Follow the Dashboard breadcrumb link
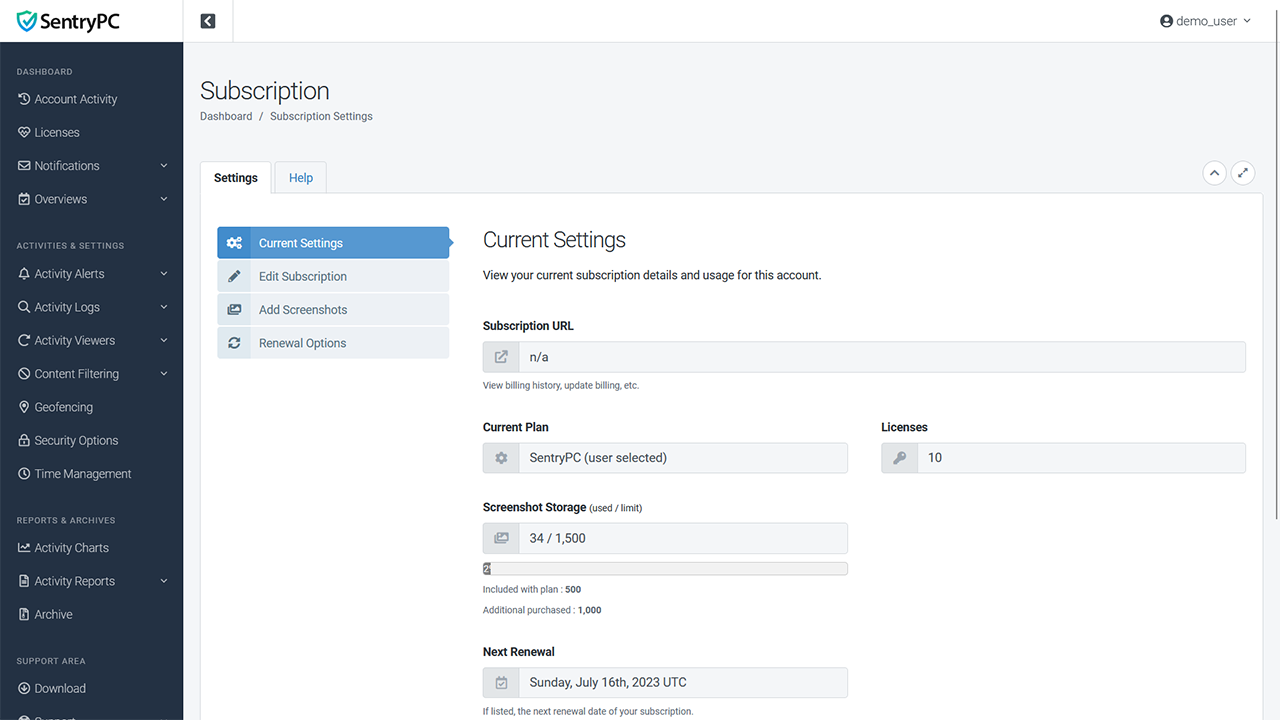The height and width of the screenshot is (720, 1280). [226, 116]
